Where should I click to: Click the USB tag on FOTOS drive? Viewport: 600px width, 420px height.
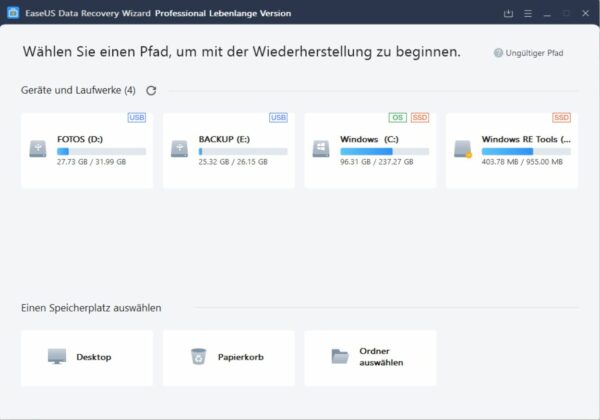[137, 117]
